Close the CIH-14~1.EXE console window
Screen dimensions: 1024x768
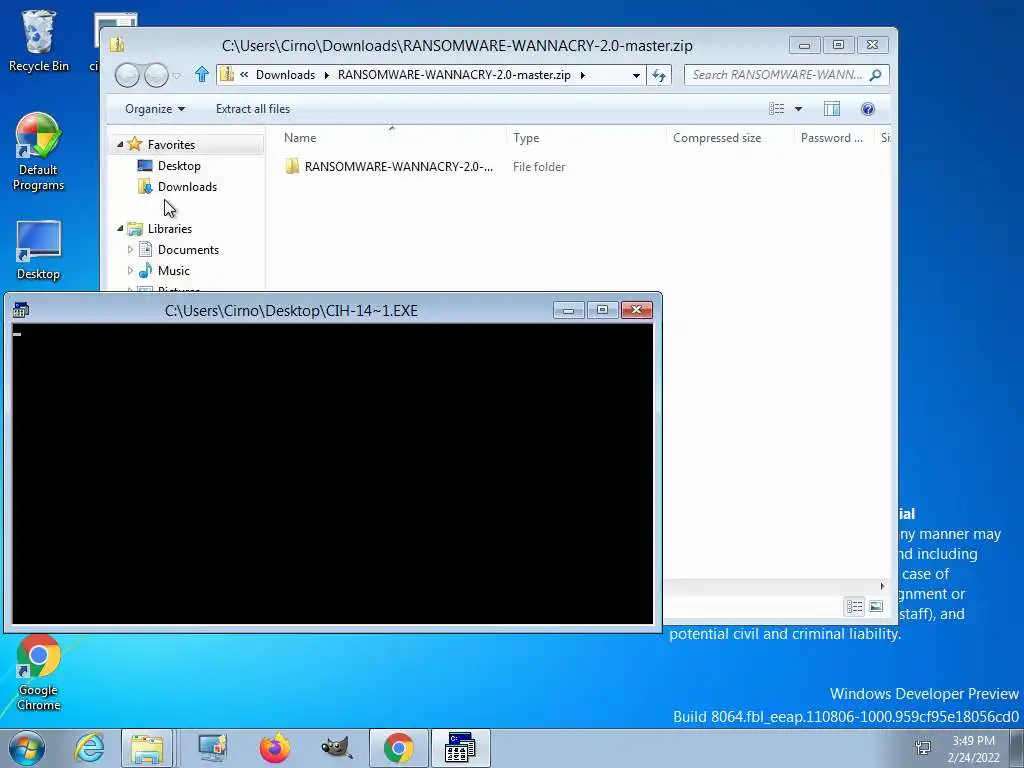637,310
